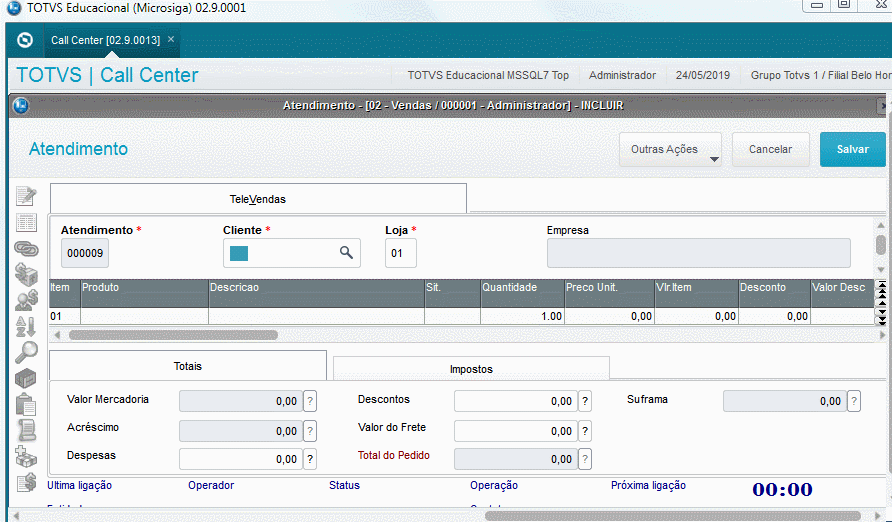Switch to the Impostos tab
This screenshot has height=522, width=892.
(471, 369)
